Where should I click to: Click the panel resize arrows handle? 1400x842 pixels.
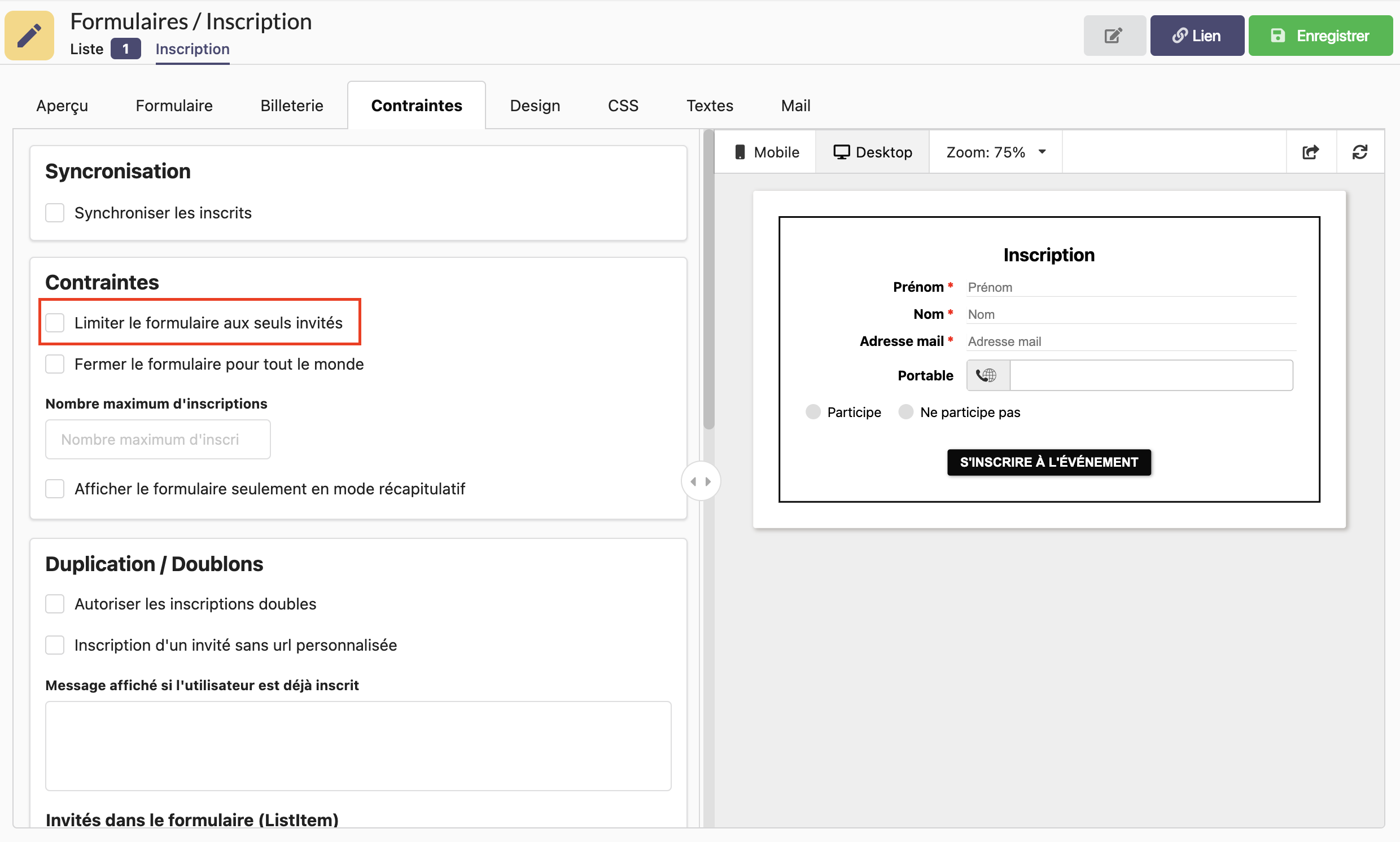701,481
